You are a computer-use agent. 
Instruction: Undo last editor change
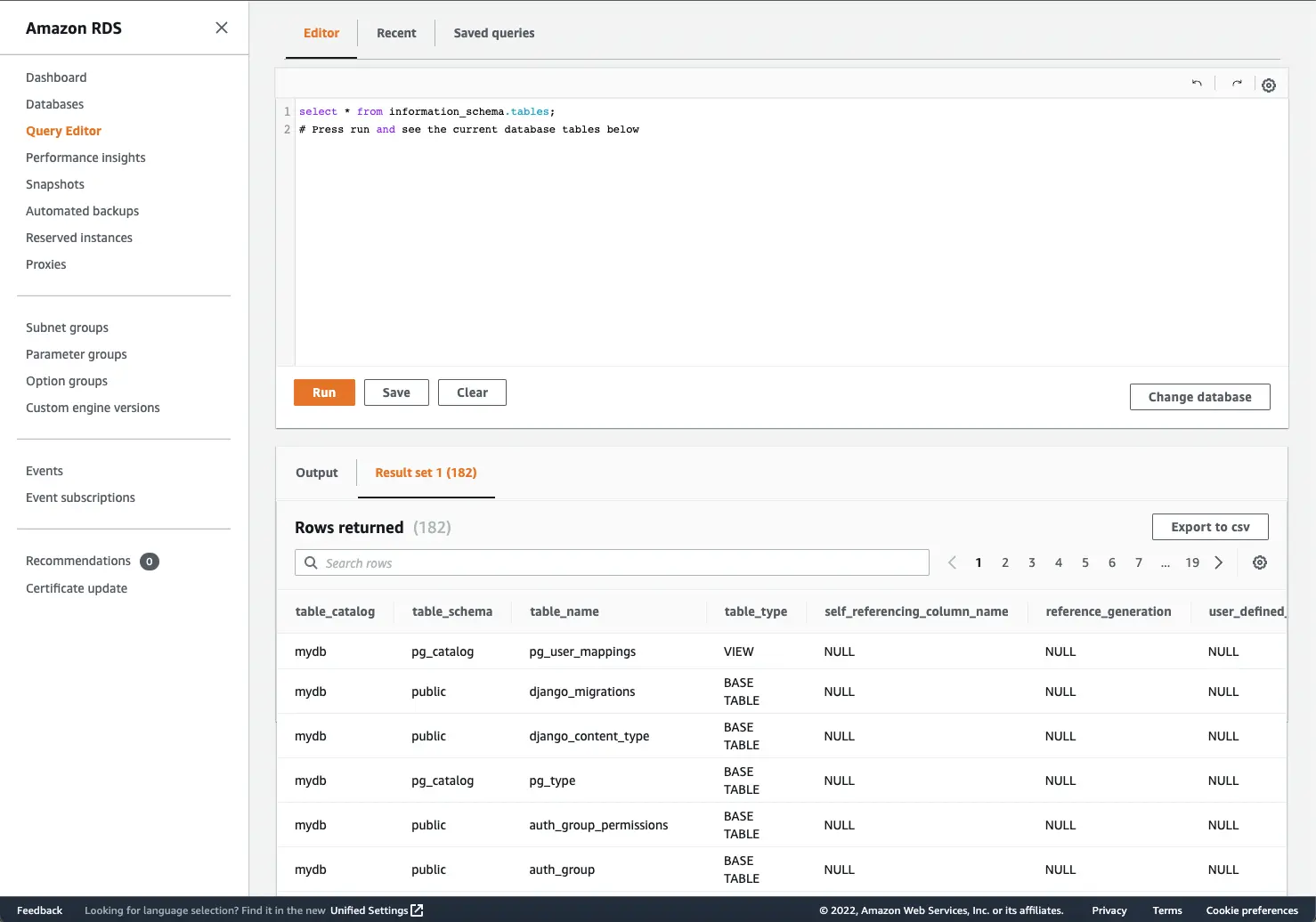[1197, 83]
